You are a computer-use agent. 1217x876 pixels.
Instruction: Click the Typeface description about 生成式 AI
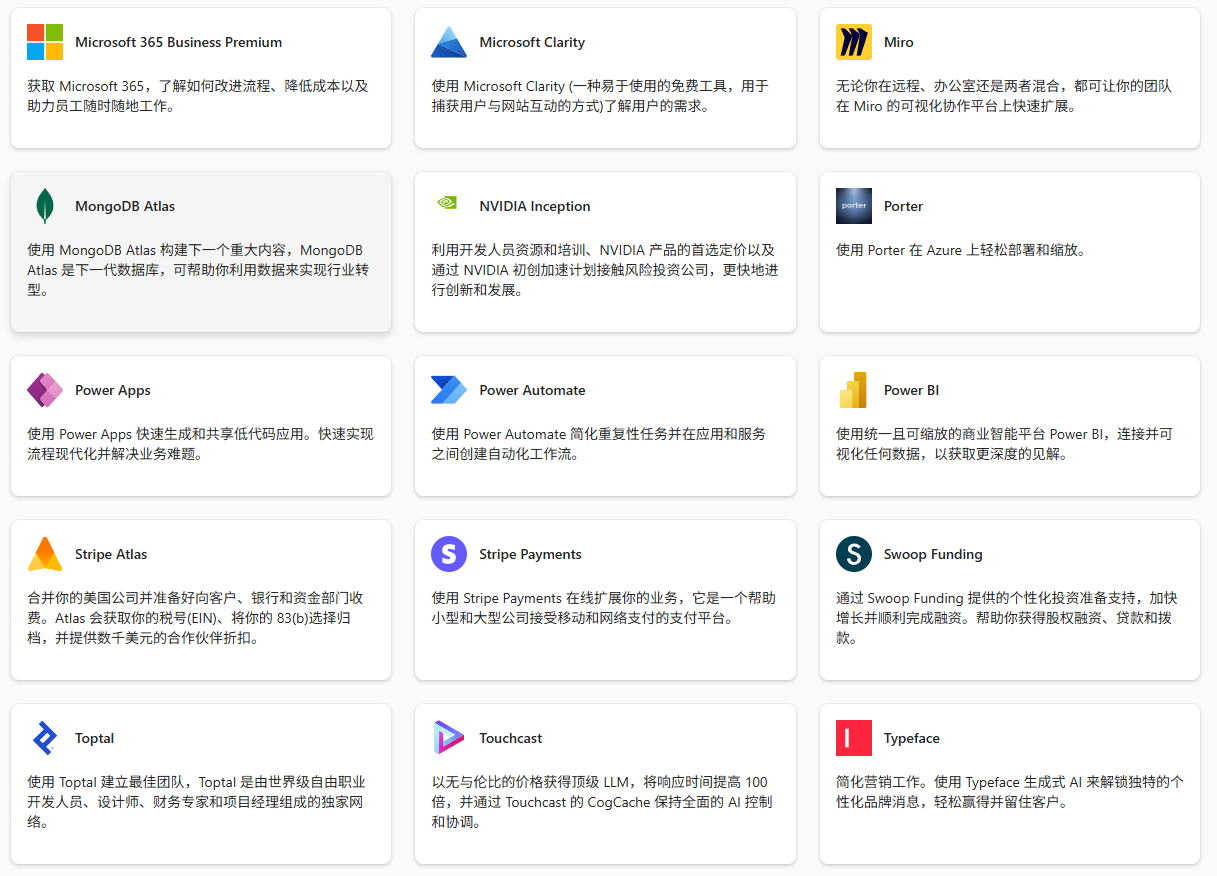[1010, 792]
